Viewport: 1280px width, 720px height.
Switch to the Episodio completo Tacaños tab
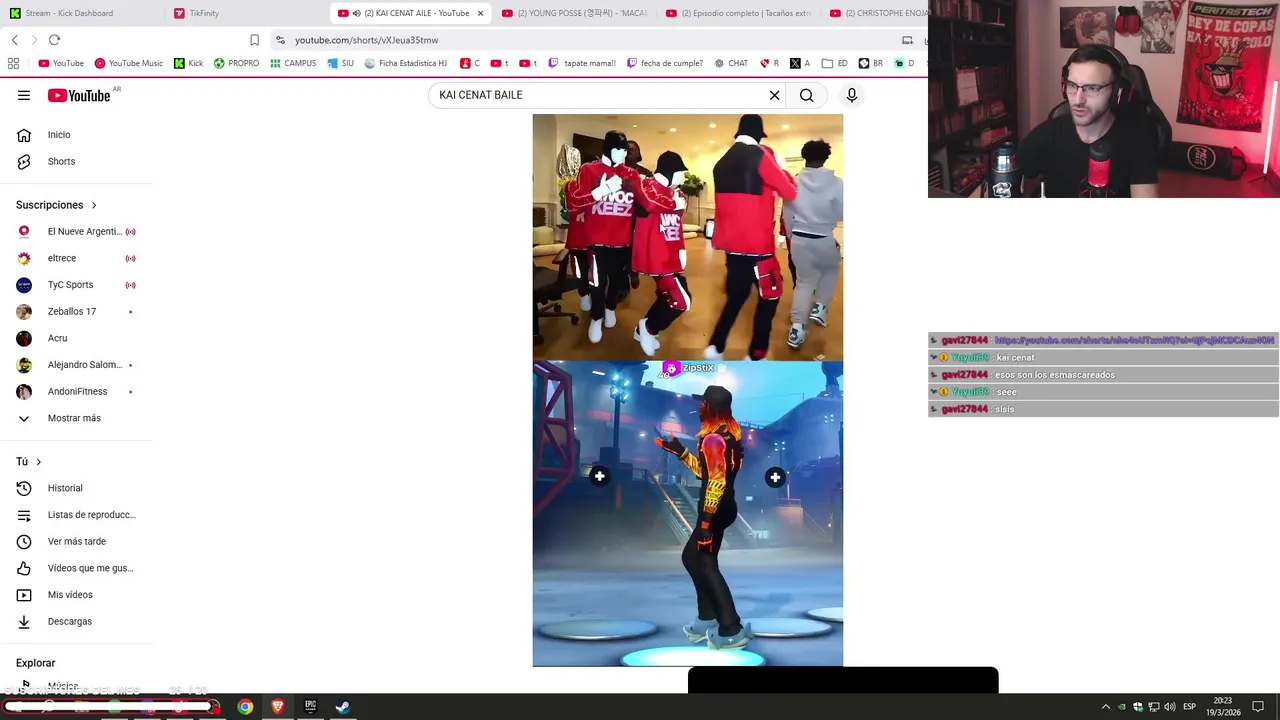739,13
